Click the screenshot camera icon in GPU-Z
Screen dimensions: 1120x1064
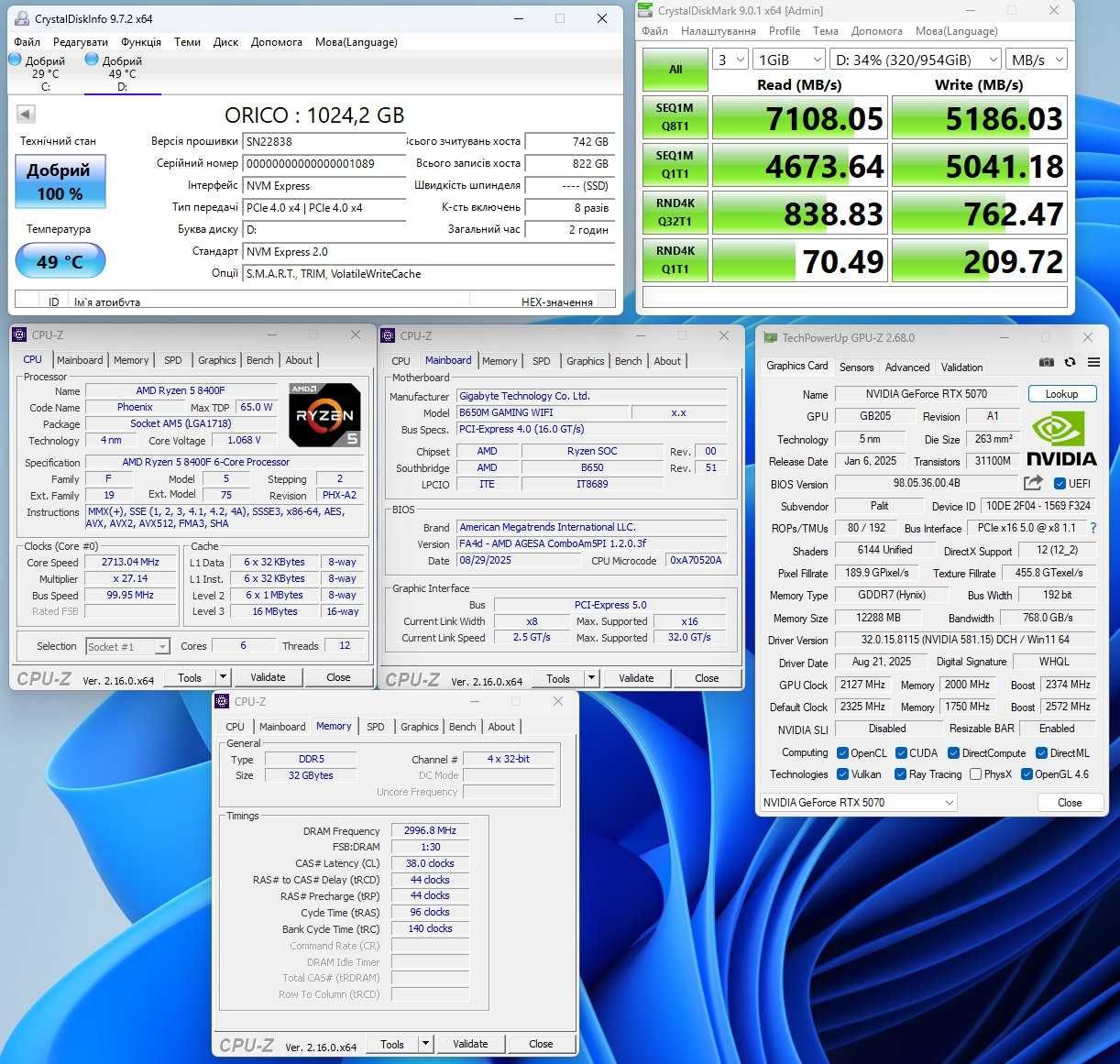[1046, 362]
